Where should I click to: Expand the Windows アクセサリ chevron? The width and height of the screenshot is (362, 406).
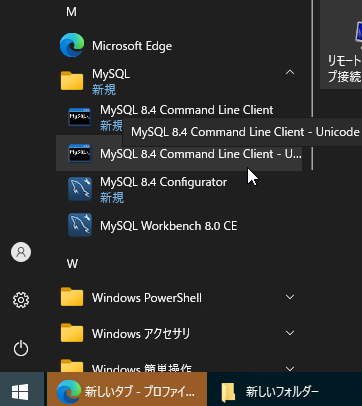coord(290,333)
